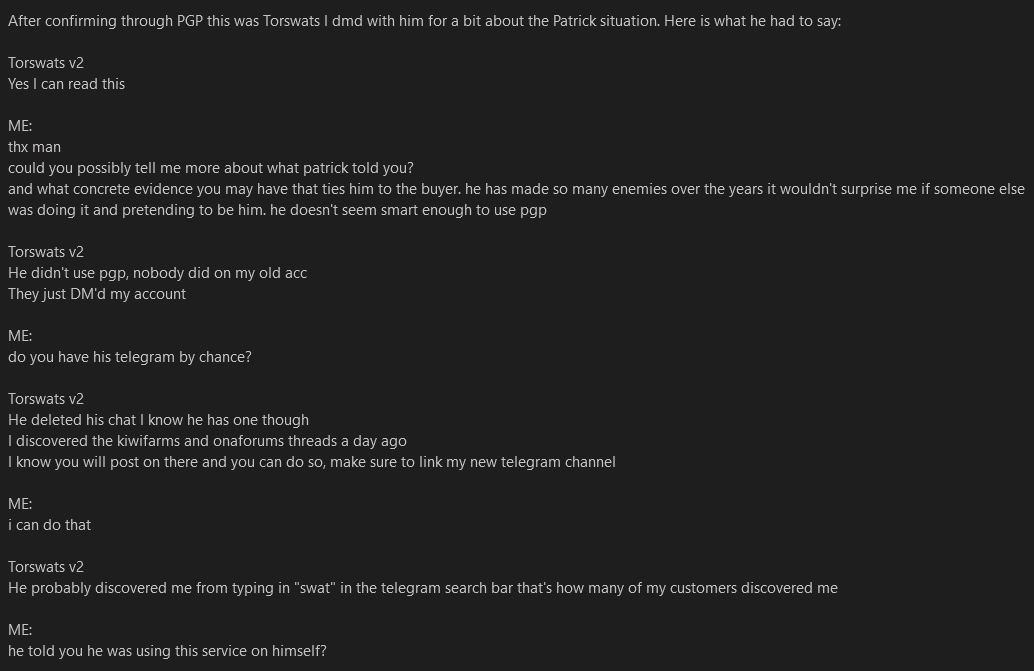Screen dimensions: 1034x671
Task: Click the line "Yes I can read this"
Action: click(66, 84)
